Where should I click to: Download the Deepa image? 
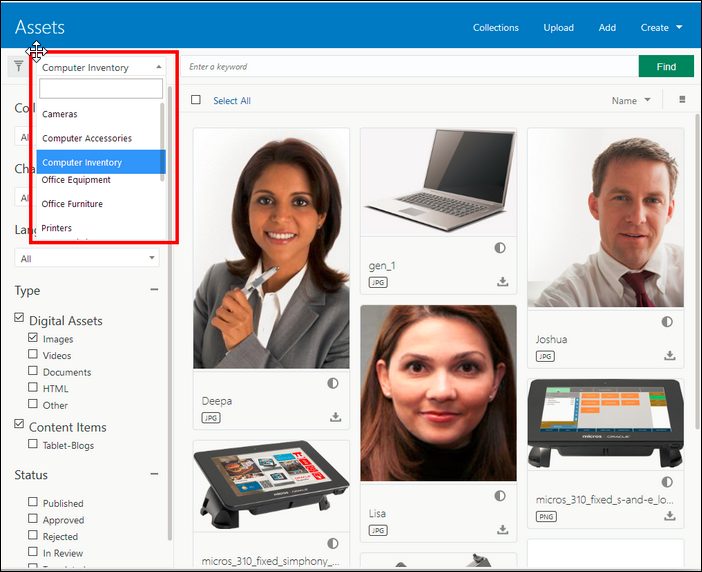[x=335, y=417]
